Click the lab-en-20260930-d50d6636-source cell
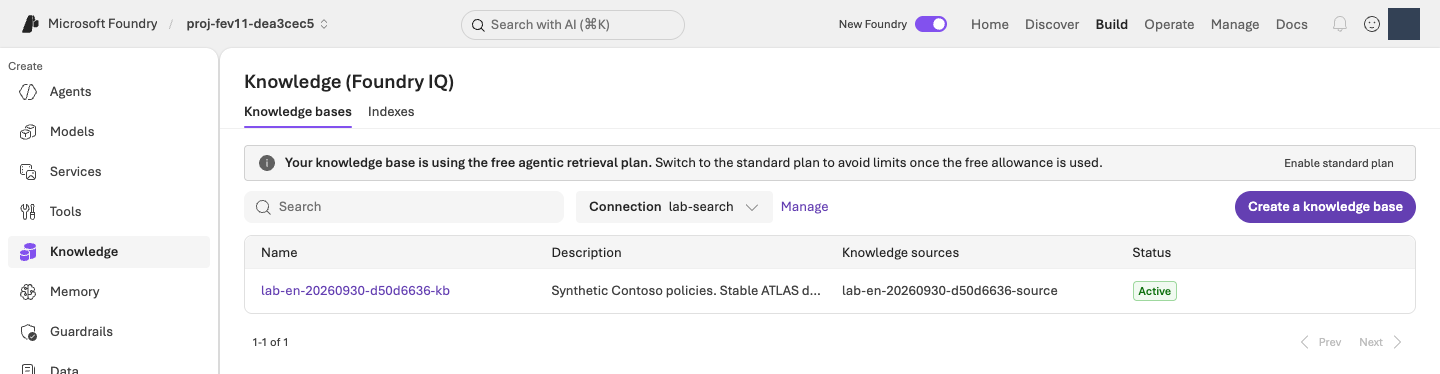The image size is (1440, 374). (x=950, y=291)
